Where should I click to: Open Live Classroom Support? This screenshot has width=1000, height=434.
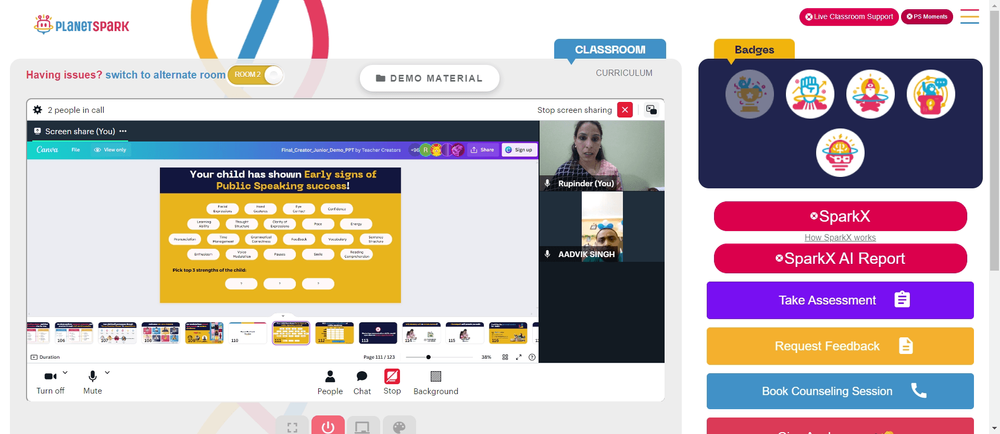(x=849, y=17)
